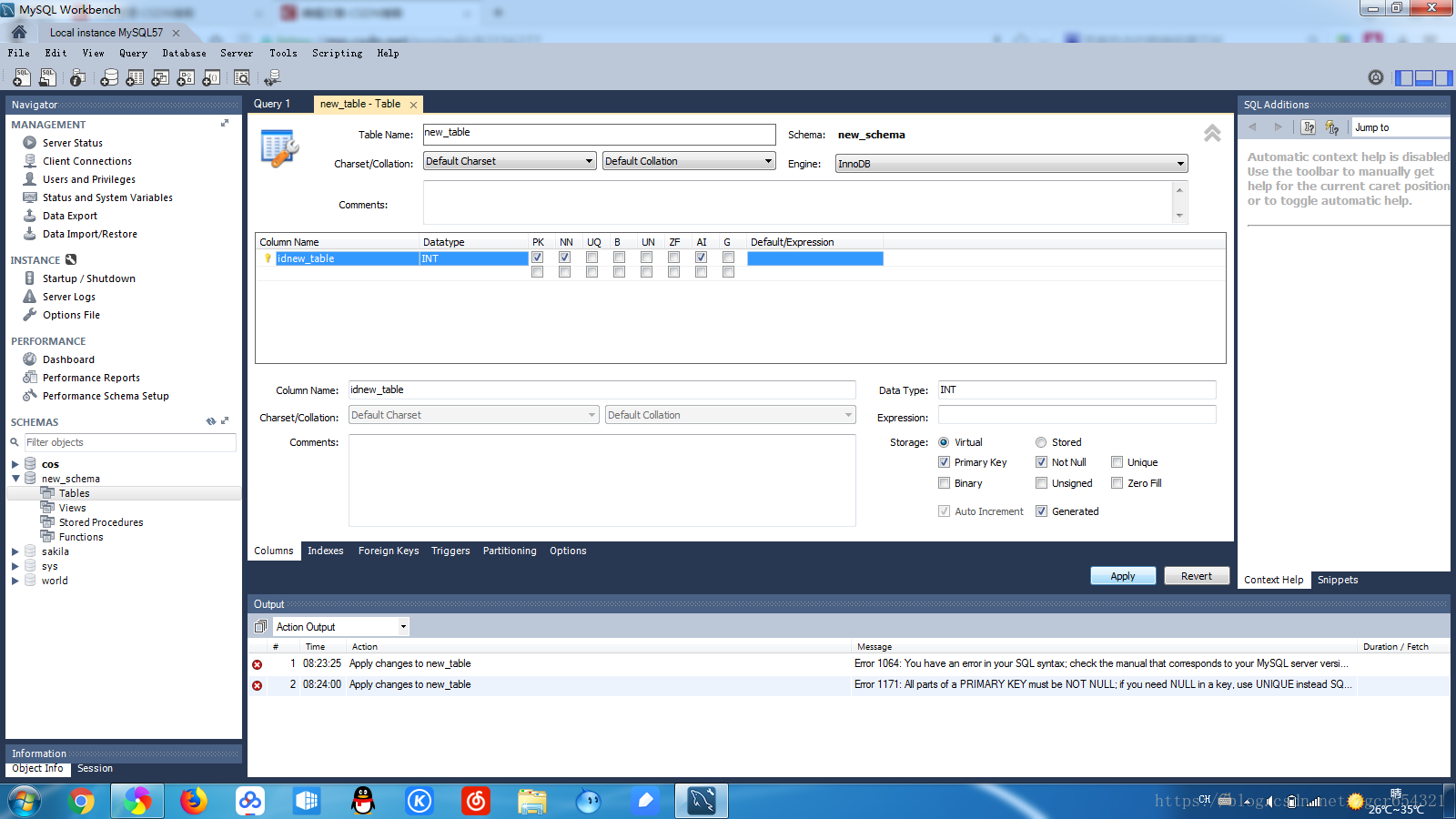
Task: Open Data Import/Restore
Action: [x=89, y=234]
